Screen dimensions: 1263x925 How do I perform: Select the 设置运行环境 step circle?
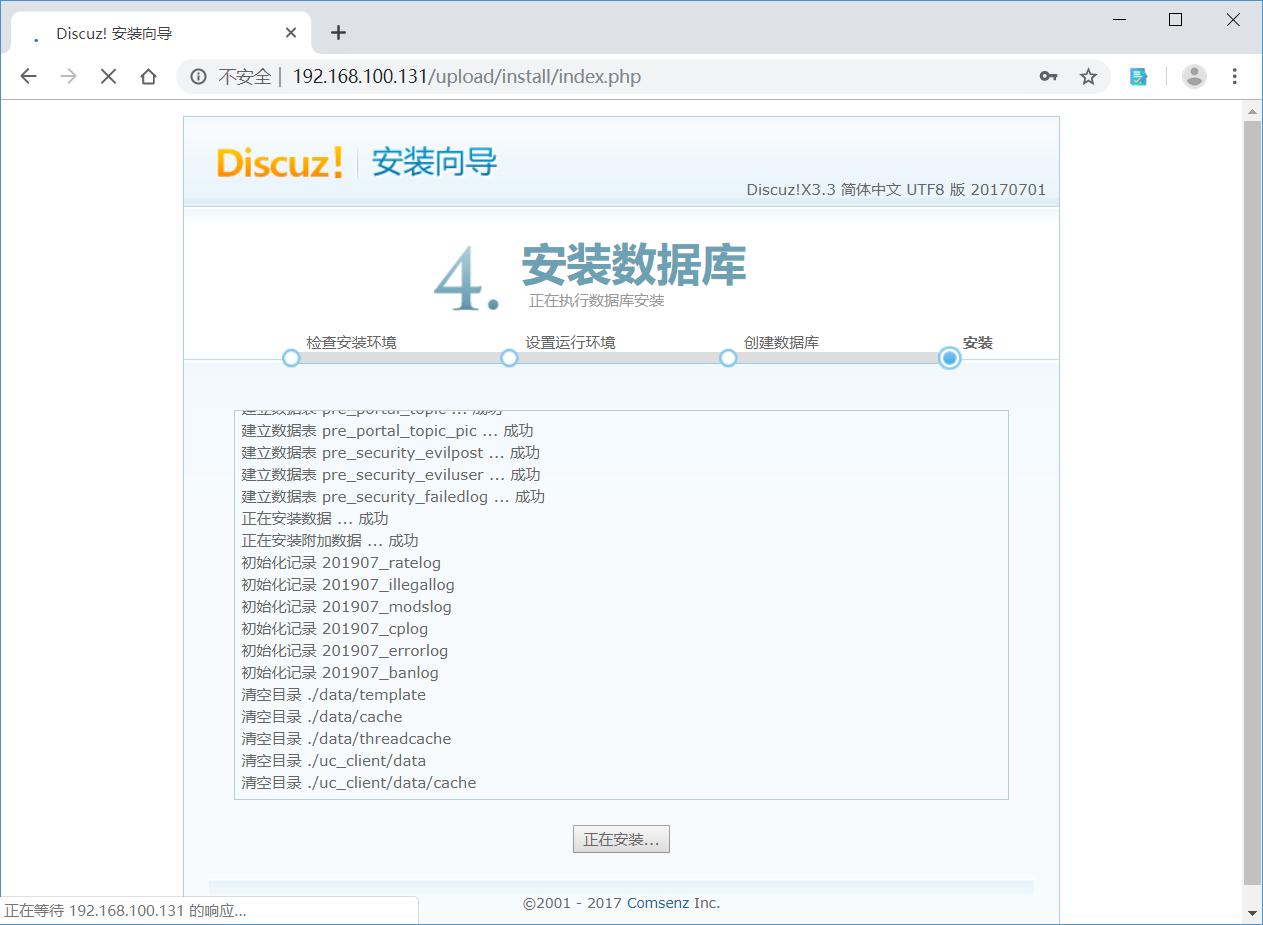(510, 357)
